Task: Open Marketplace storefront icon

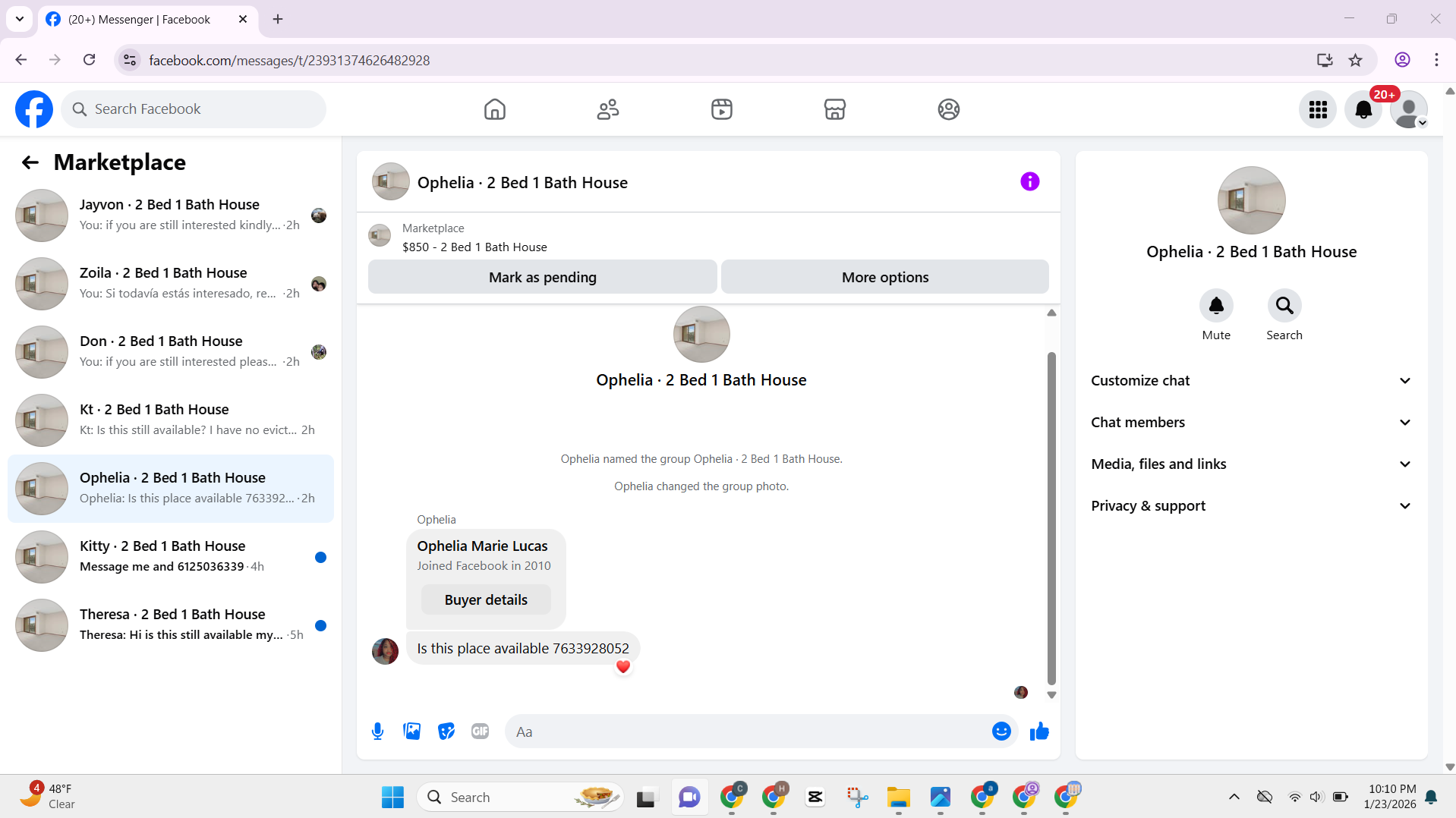Action: (835, 109)
